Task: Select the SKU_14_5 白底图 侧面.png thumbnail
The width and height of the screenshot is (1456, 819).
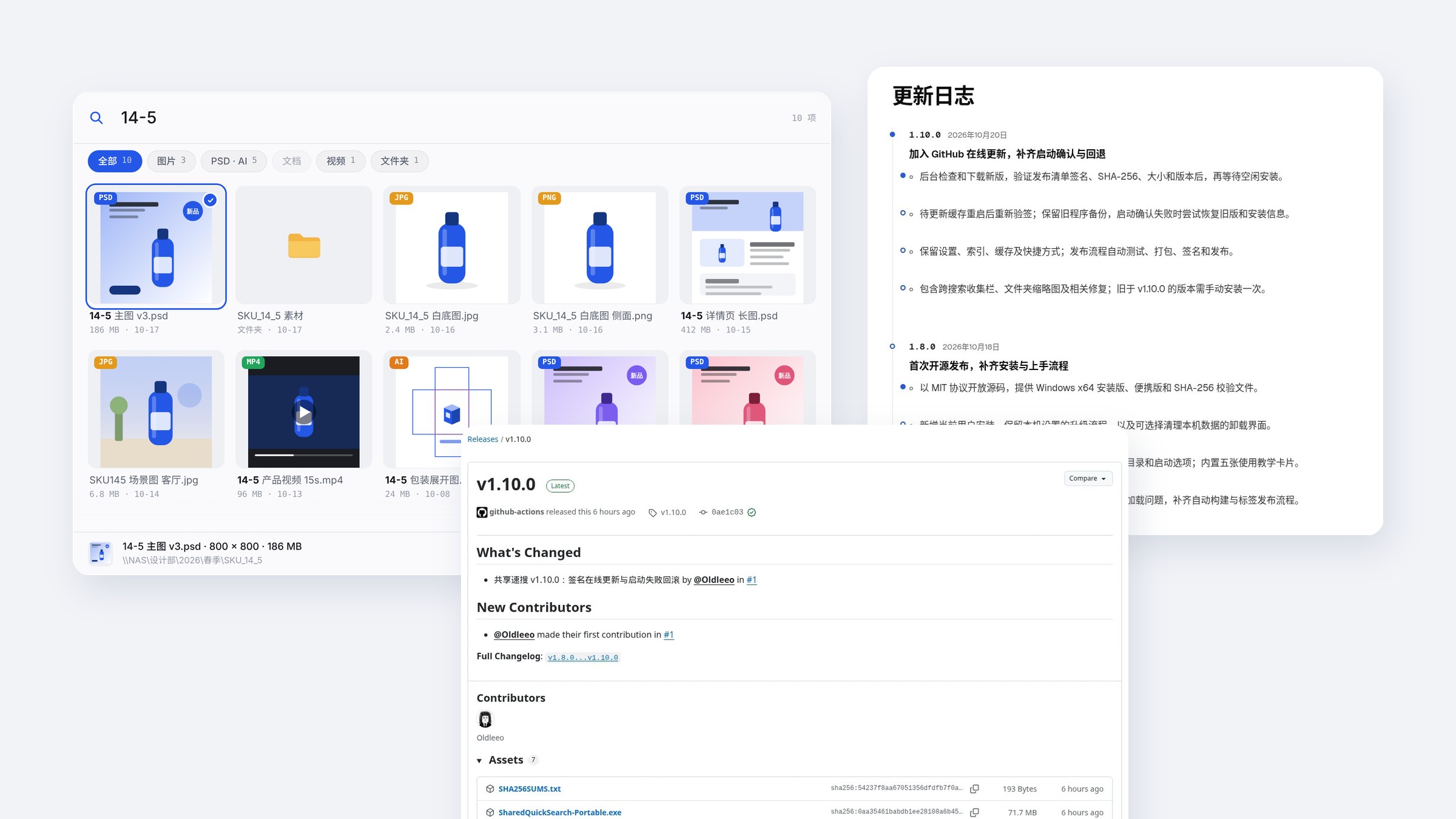Action: pyautogui.click(x=599, y=245)
